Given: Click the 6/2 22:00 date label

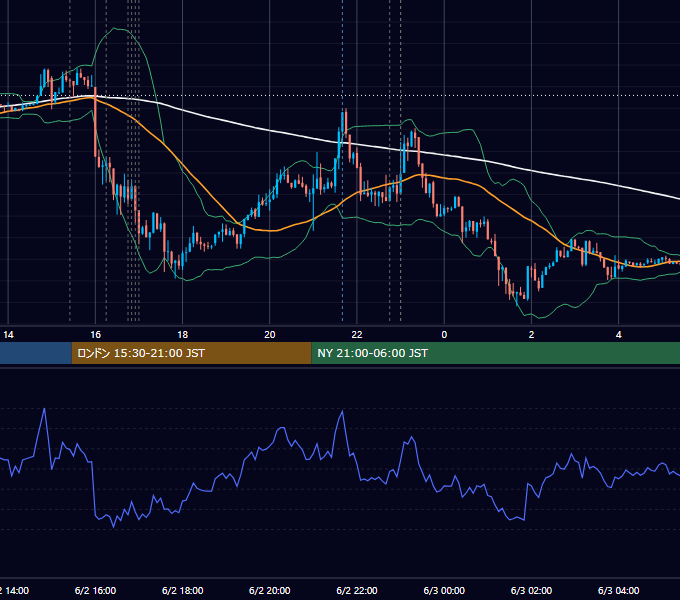Looking at the screenshot, I should (357, 590).
